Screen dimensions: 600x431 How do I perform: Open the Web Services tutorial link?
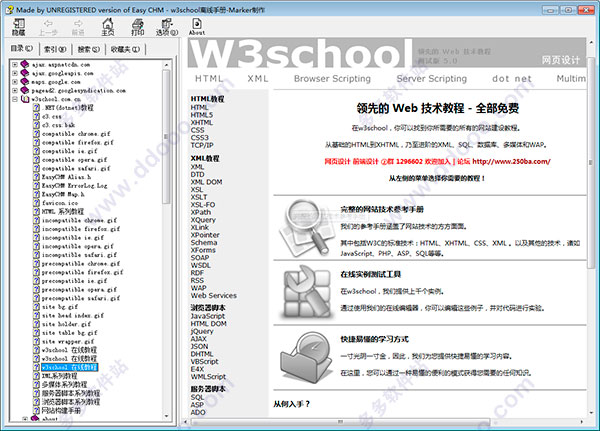[x=214, y=295]
